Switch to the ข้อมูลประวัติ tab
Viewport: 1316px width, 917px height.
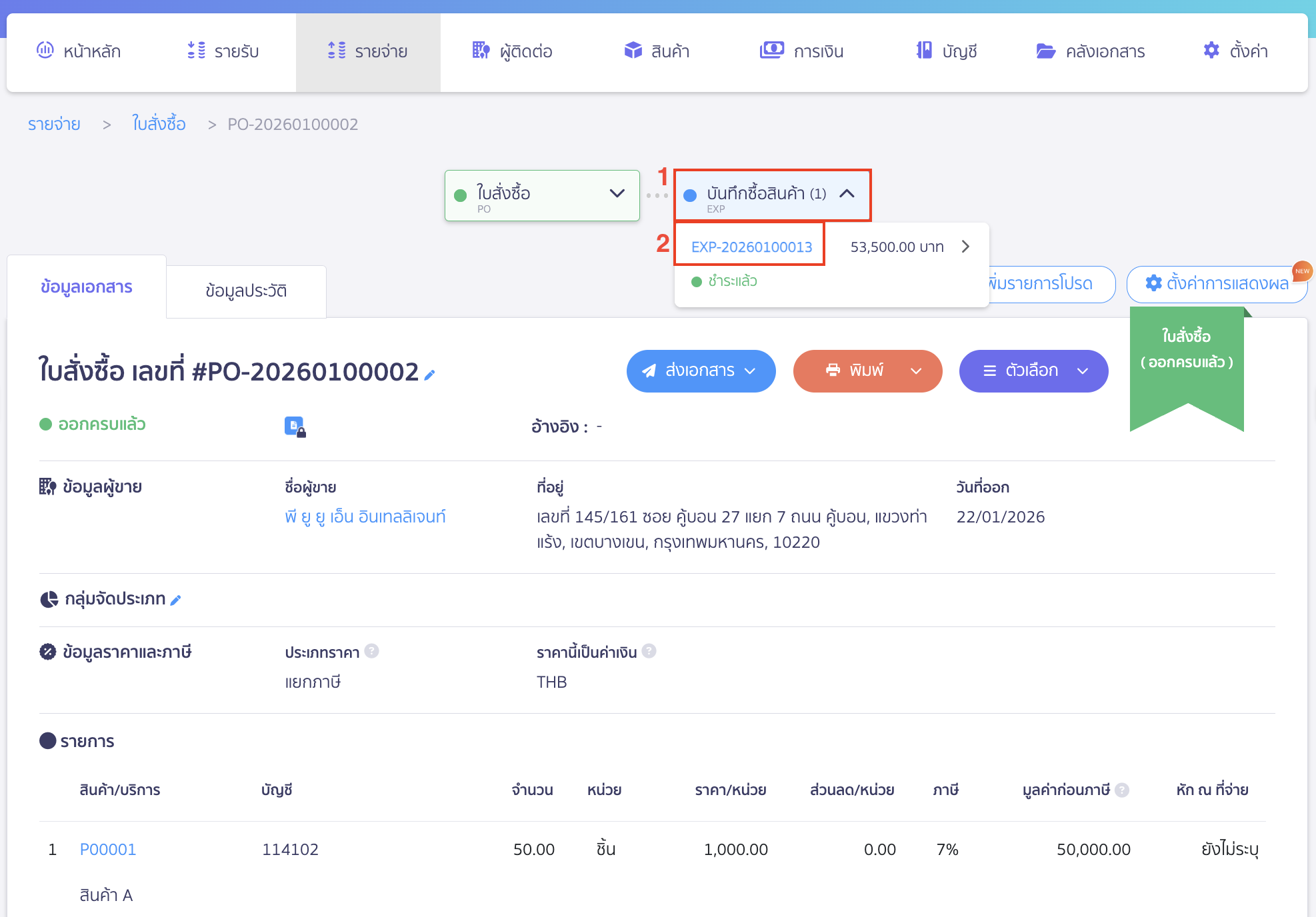pyautogui.click(x=246, y=291)
